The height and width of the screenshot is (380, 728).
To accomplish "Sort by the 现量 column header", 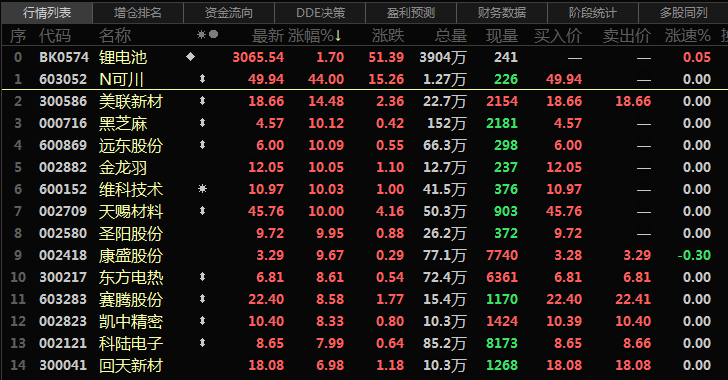I will tap(502, 36).
